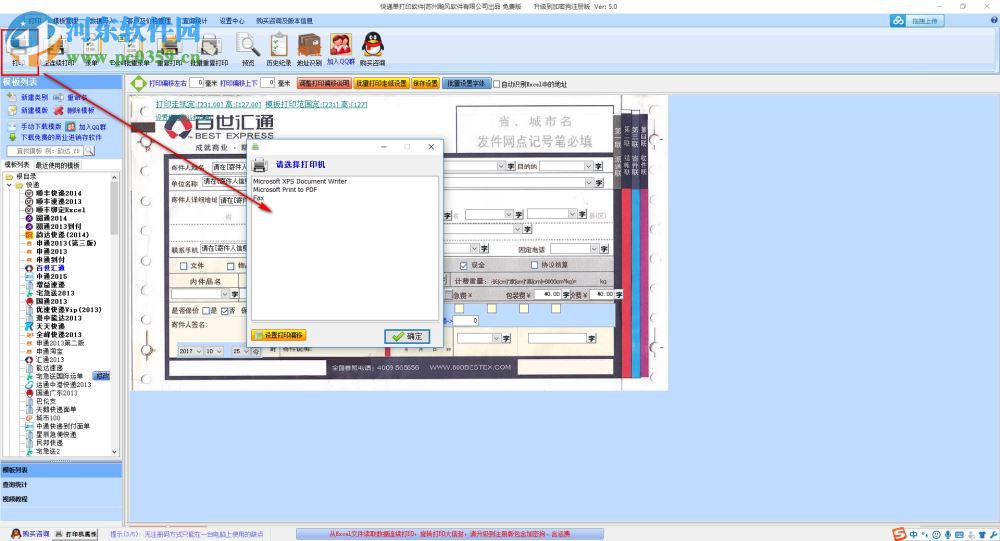Open 查询统计 section in the bottom left panel
Screen dimensions: 1000x541
(15, 485)
